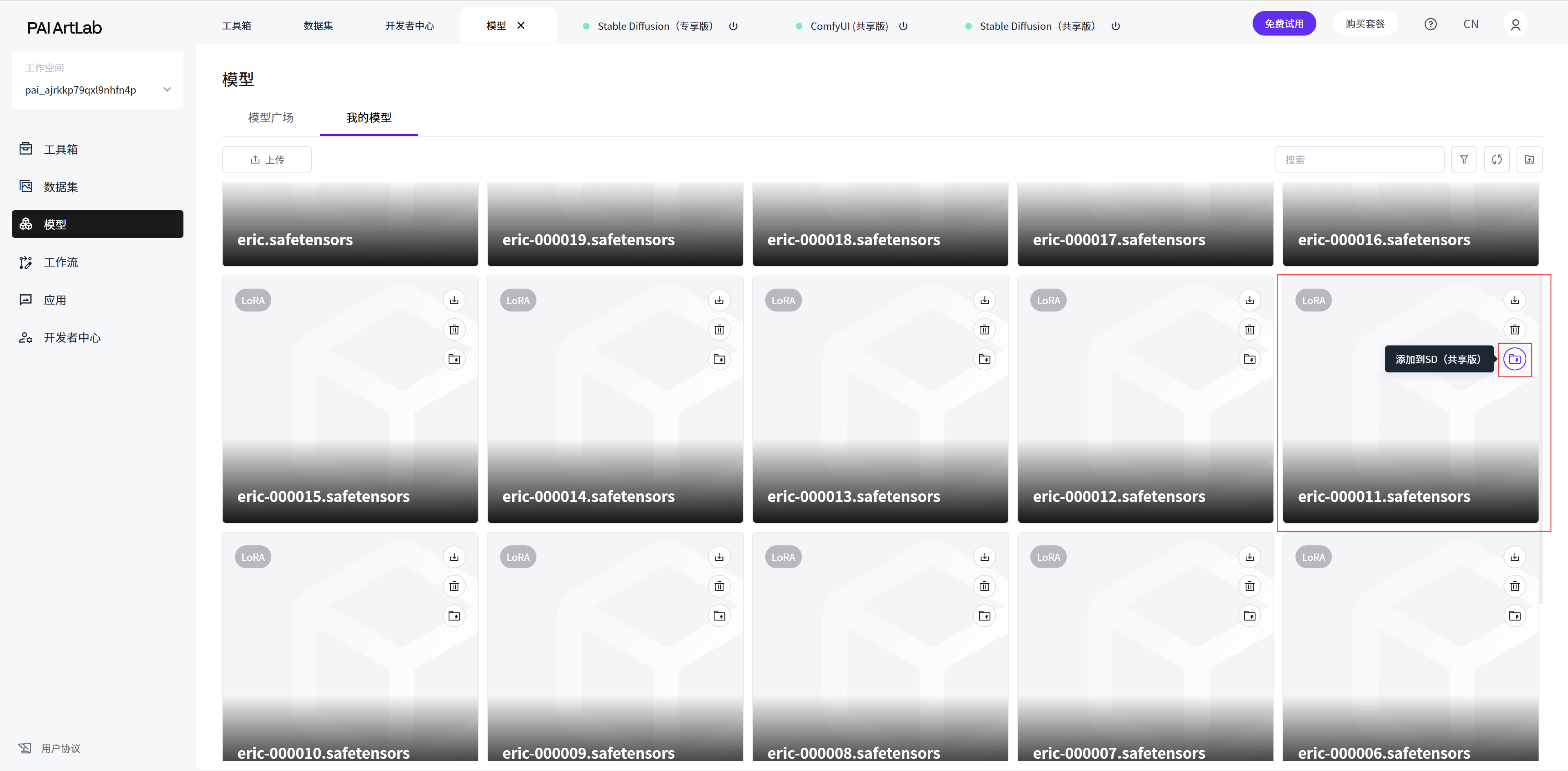This screenshot has height=771, width=1568.
Task: Power off Stable Diffusion 专享版 instance
Action: click(733, 26)
